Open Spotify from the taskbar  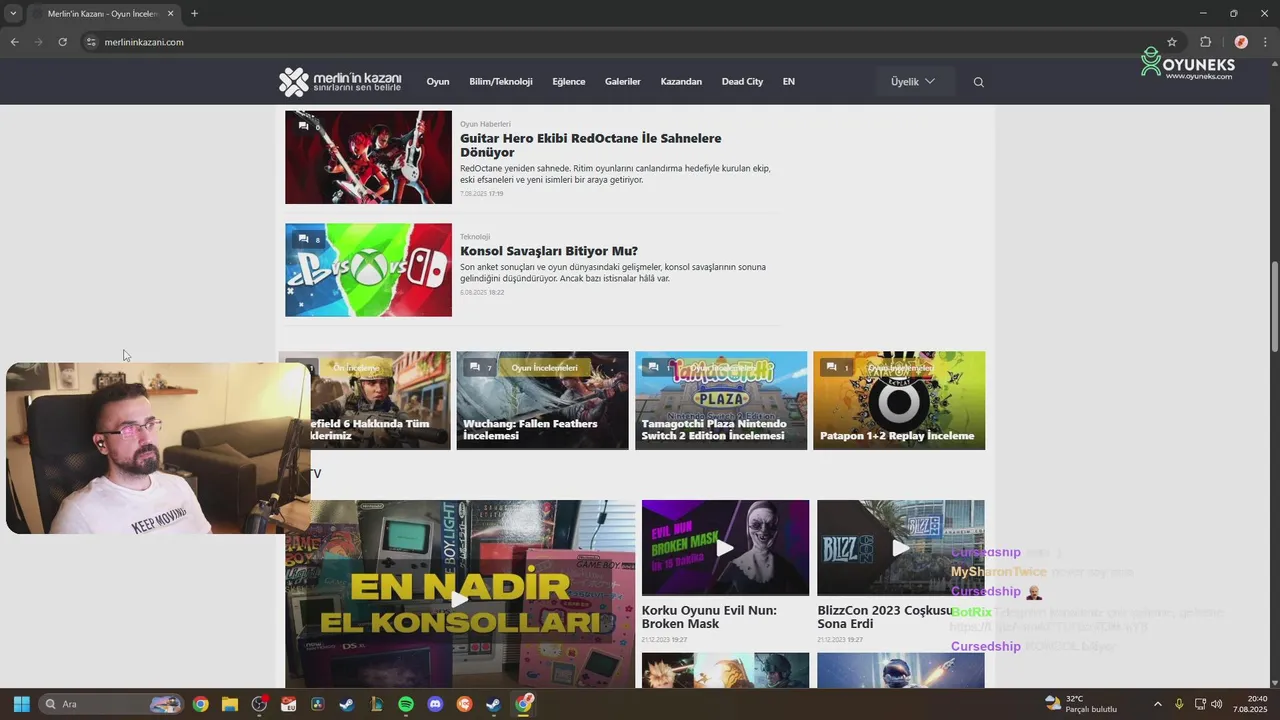coord(406,704)
